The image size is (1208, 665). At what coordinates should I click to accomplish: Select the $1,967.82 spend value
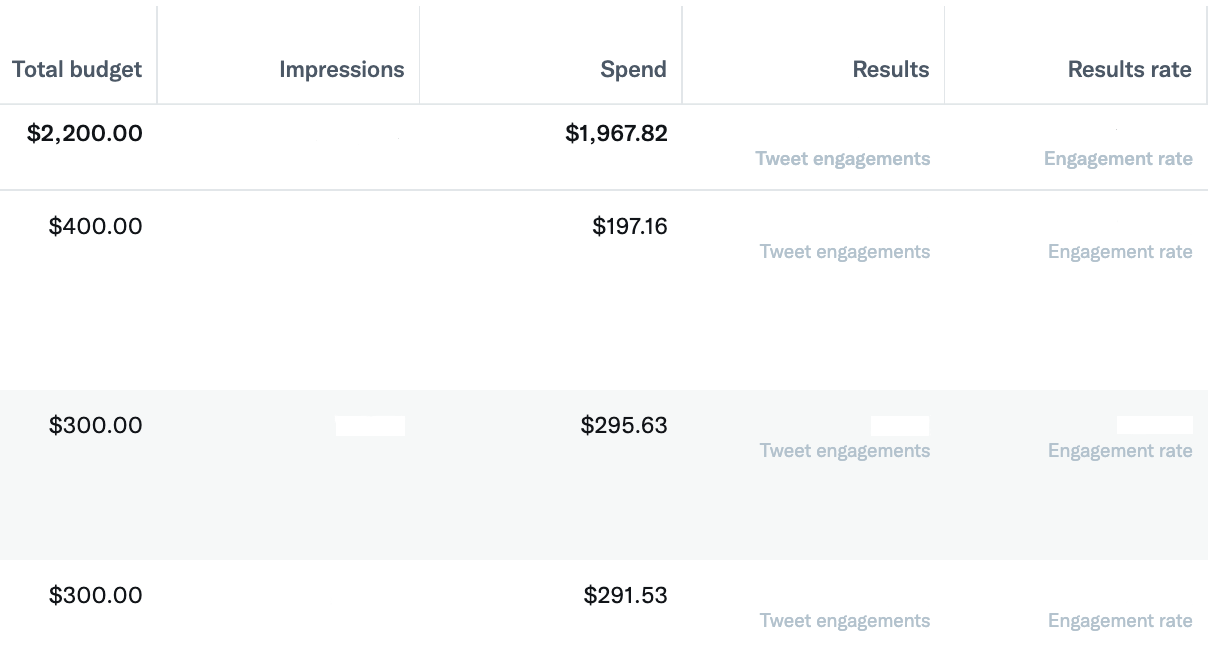[x=617, y=133]
